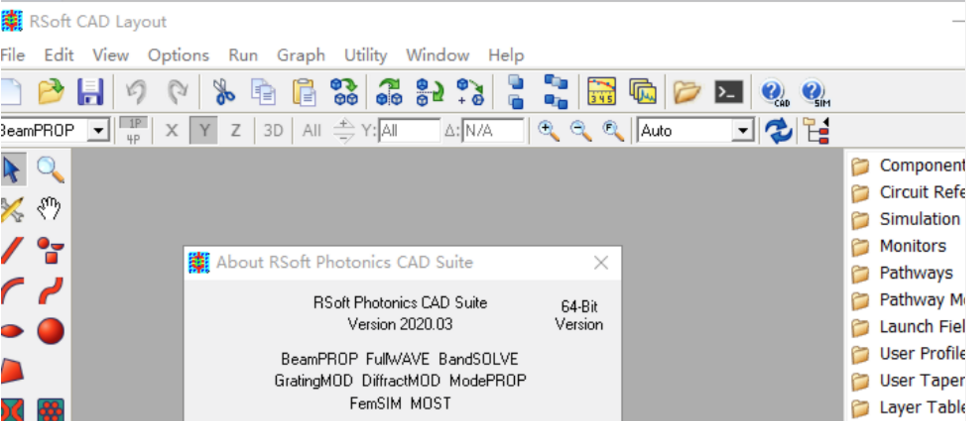Open the Graph menu
966x421 pixels.
click(x=301, y=55)
